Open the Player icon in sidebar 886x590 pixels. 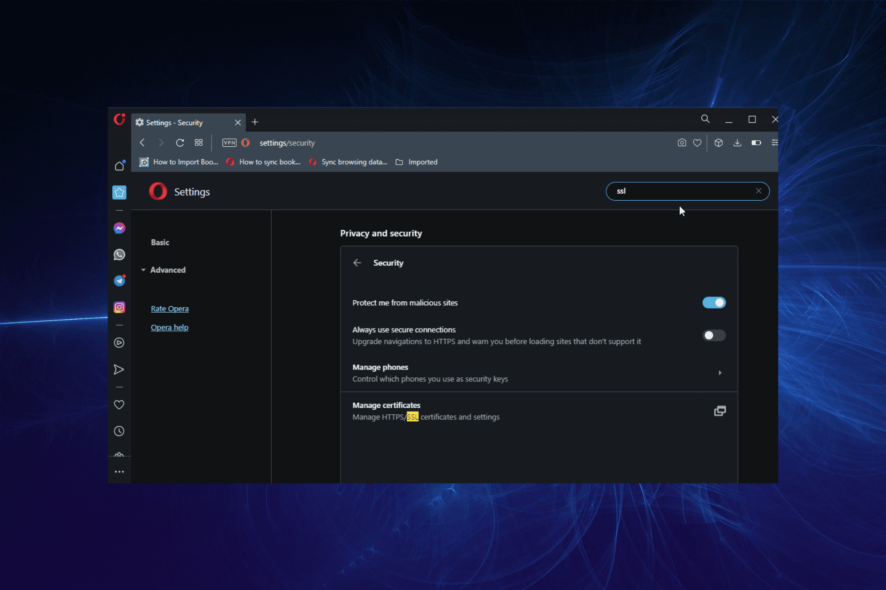119,342
